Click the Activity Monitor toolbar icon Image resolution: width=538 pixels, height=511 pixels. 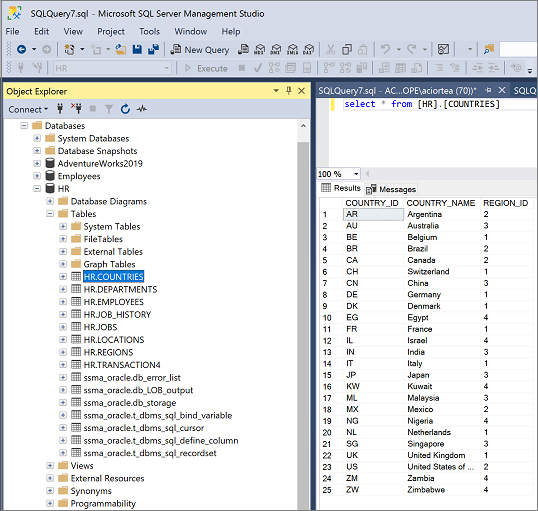pyautogui.click(x=443, y=50)
